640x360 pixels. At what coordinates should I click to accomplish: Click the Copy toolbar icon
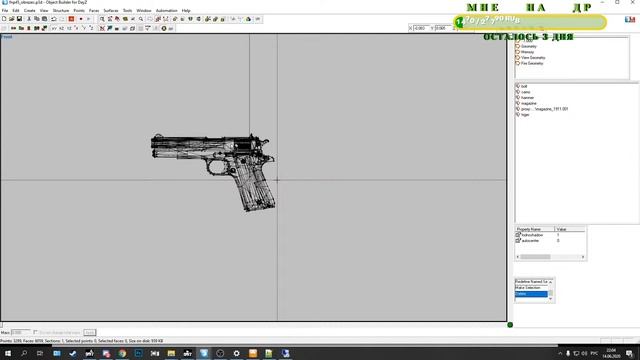[37, 19]
